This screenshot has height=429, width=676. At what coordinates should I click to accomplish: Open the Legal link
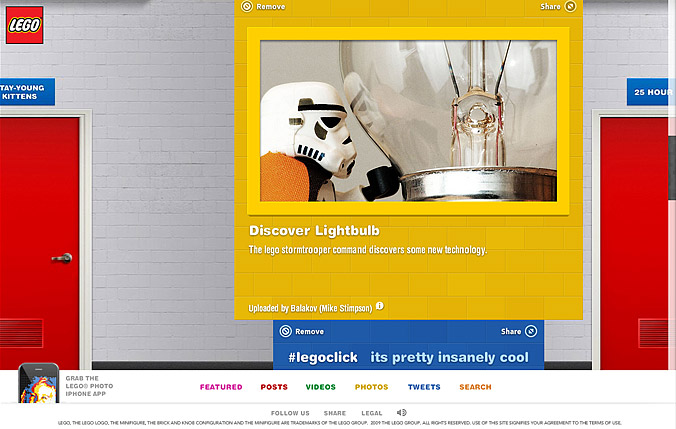(x=372, y=413)
